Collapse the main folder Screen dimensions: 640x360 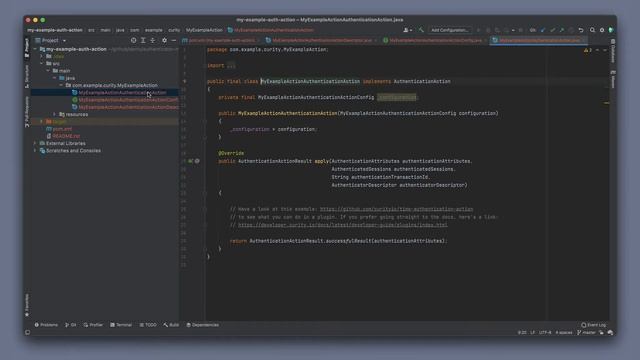(x=48, y=71)
